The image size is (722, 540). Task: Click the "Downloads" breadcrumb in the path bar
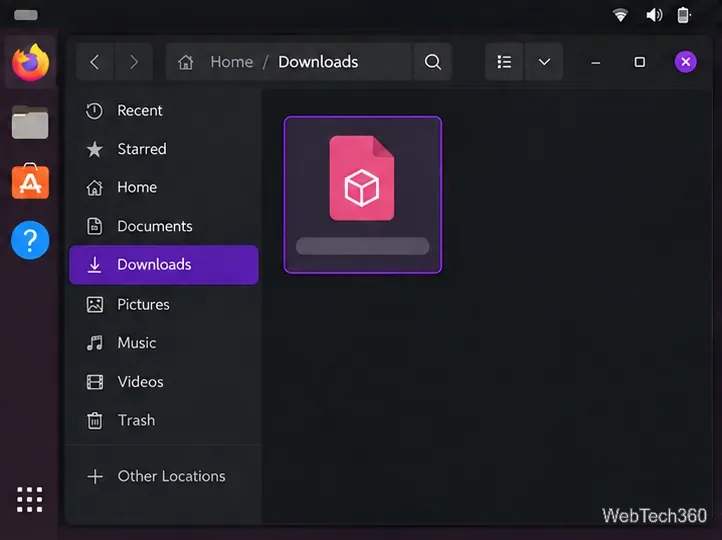(318, 62)
